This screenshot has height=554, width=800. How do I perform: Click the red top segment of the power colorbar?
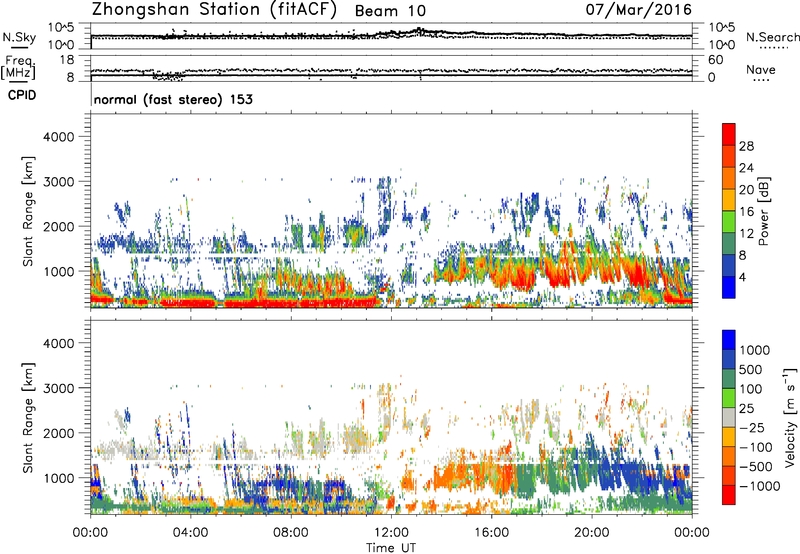729,134
